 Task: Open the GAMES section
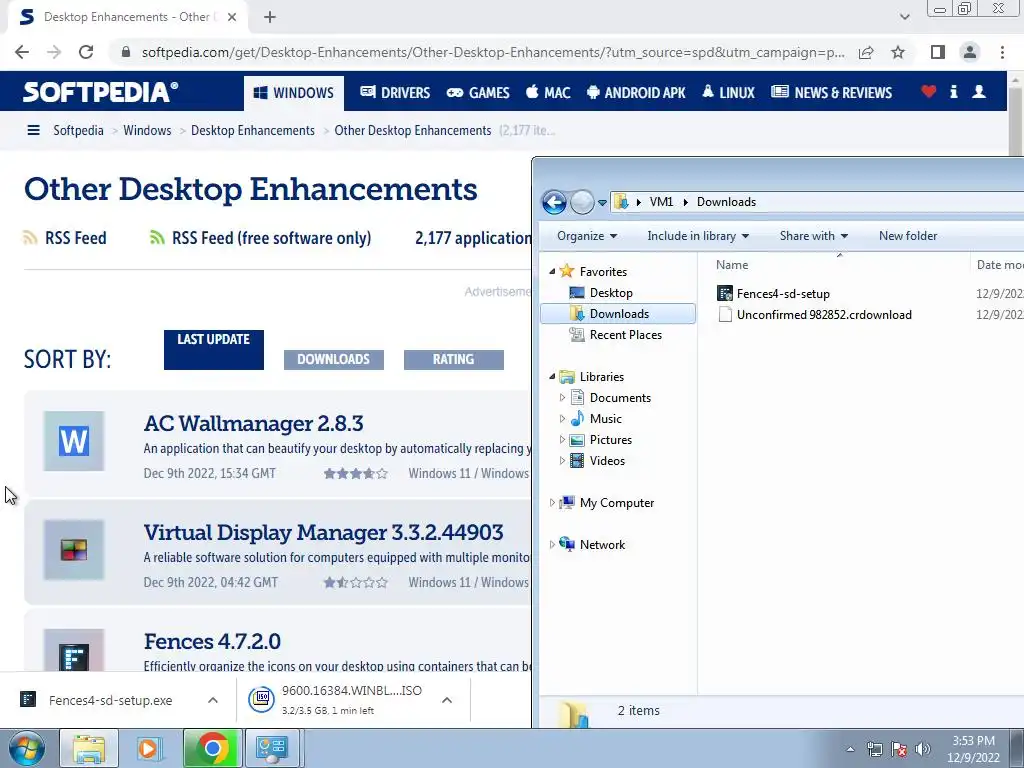(x=478, y=93)
